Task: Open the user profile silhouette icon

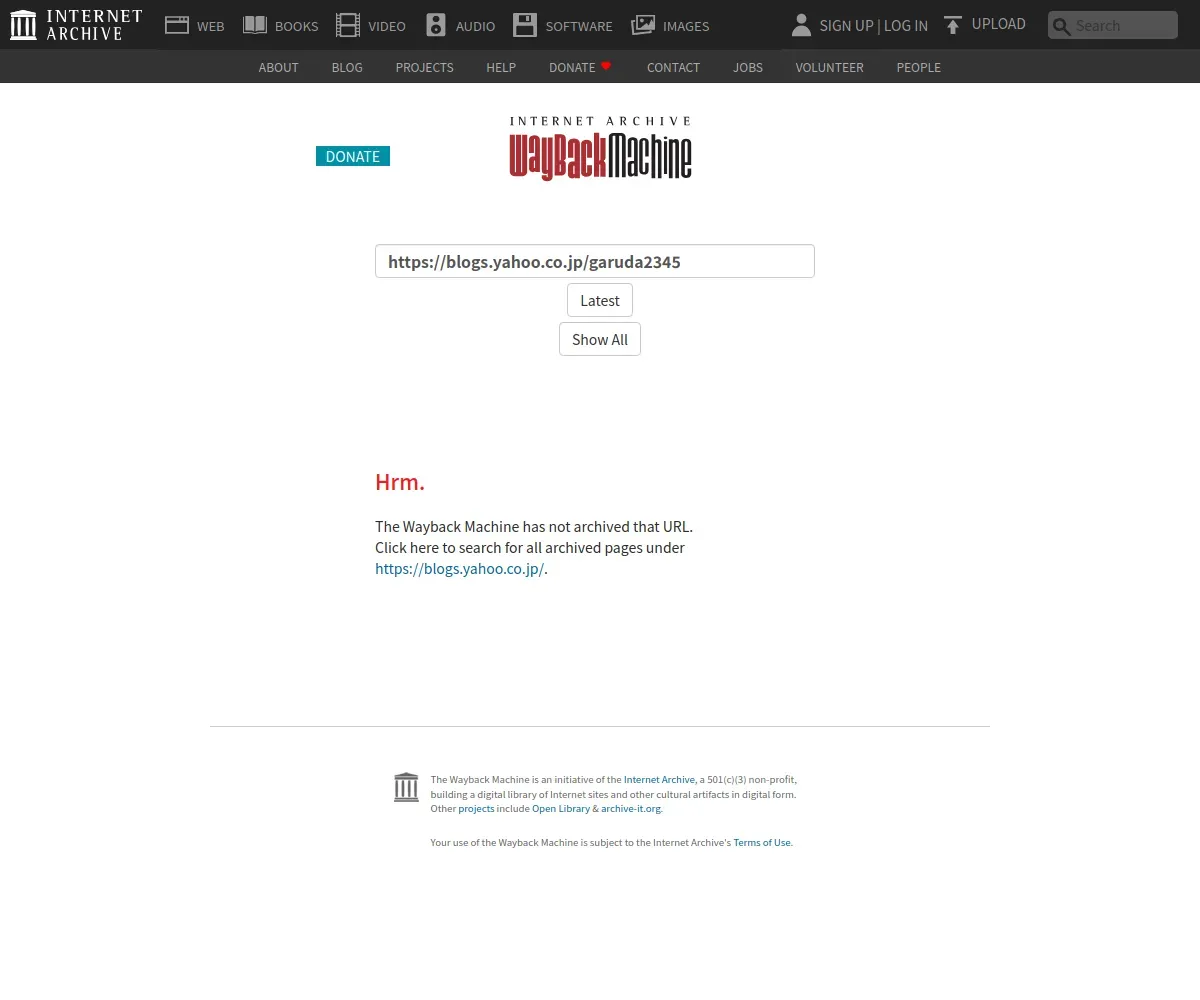Action: [x=801, y=25]
